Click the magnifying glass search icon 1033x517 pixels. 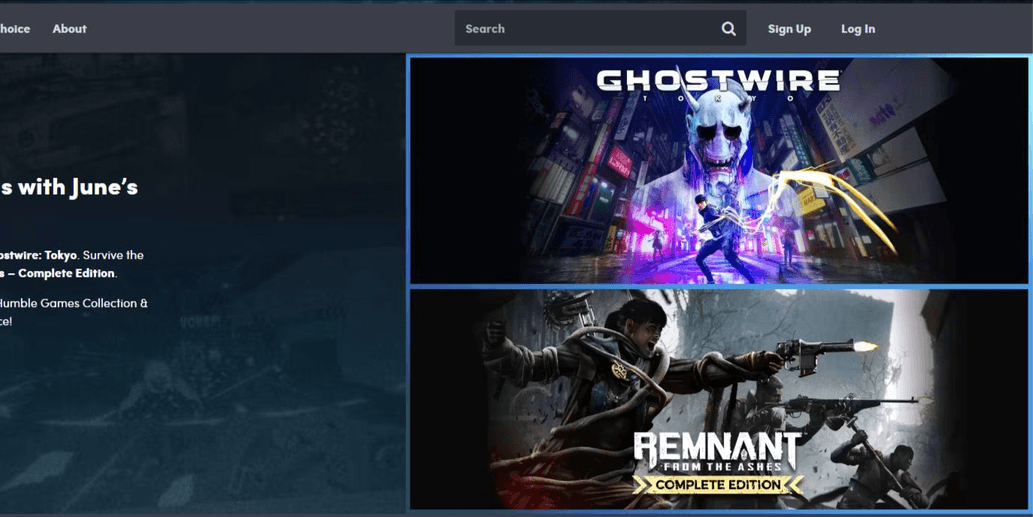click(728, 28)
